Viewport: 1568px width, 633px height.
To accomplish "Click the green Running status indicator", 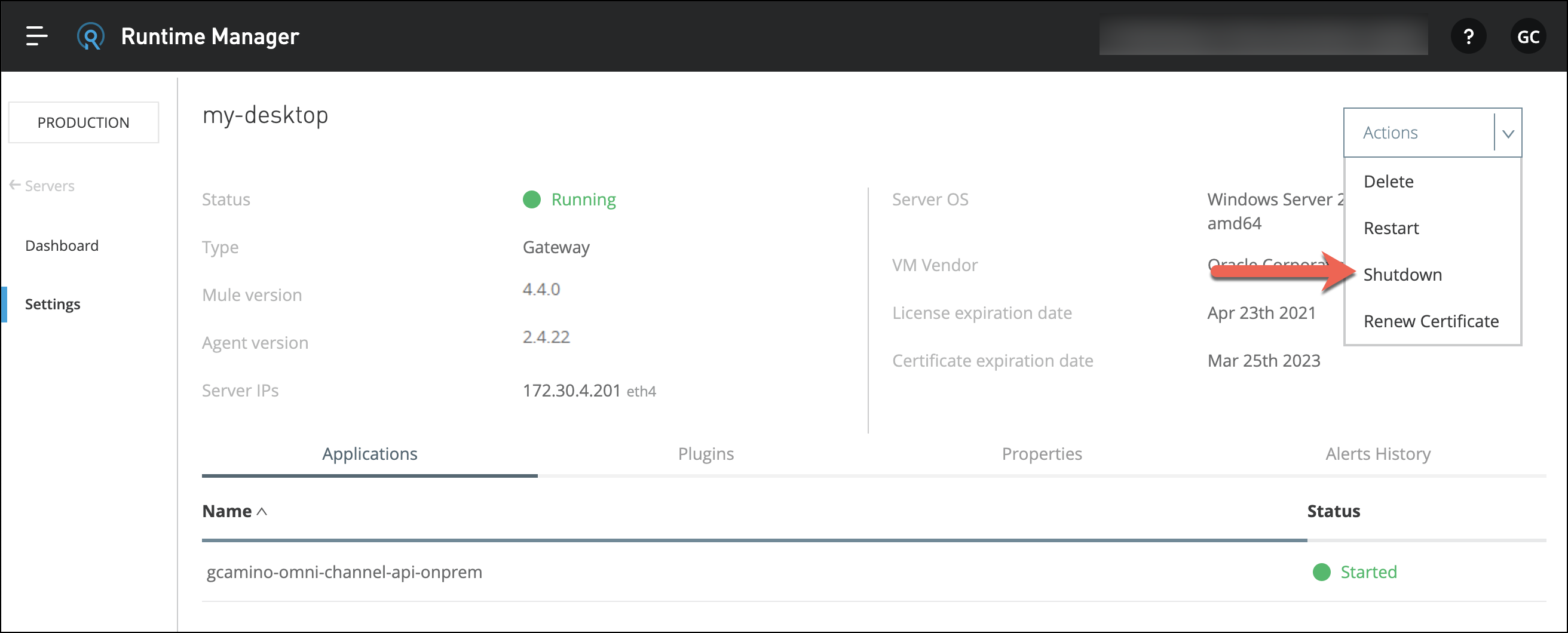I will (x=569, y=199).
